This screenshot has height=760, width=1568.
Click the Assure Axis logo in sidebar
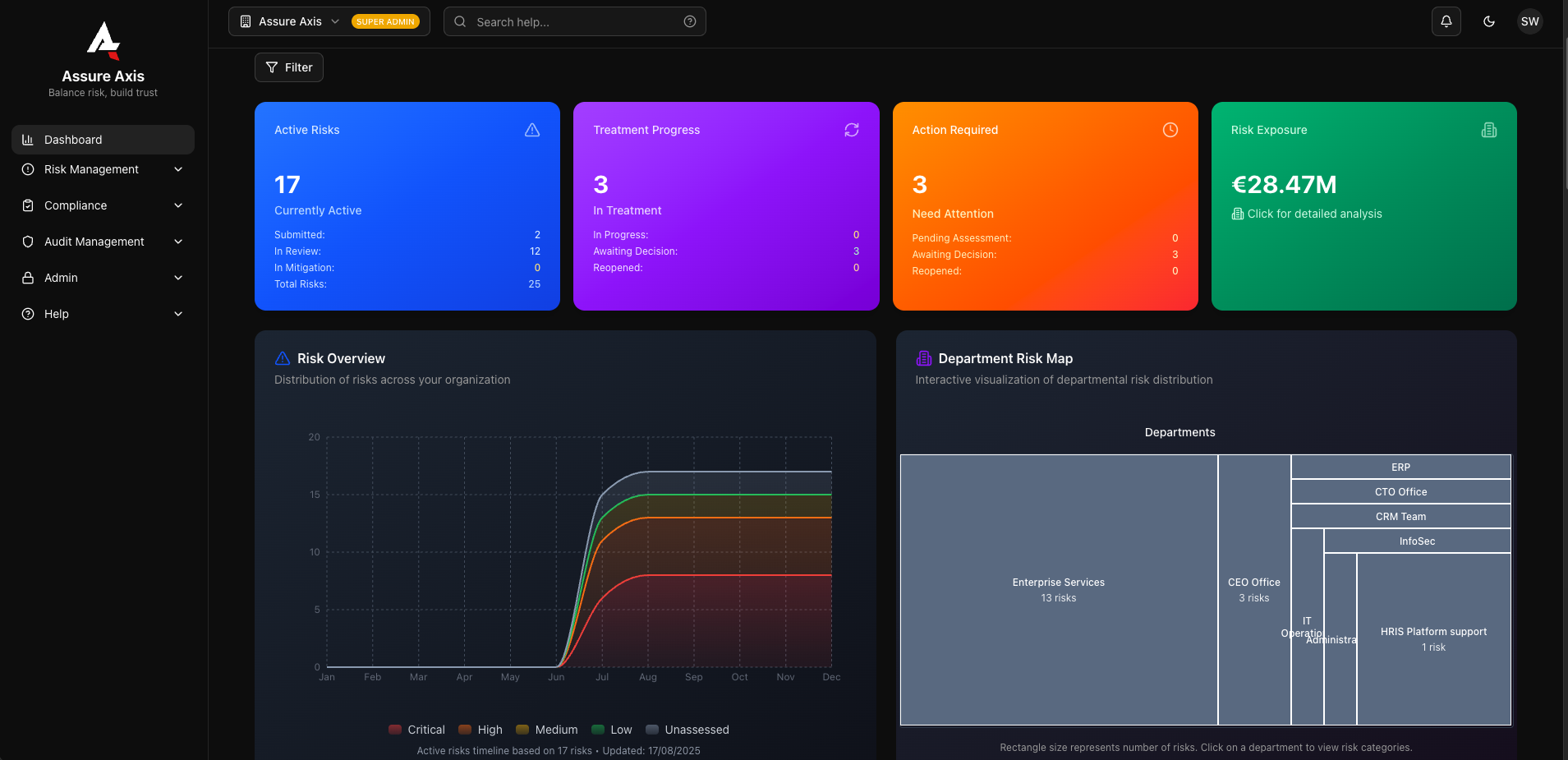click(103, 40)
